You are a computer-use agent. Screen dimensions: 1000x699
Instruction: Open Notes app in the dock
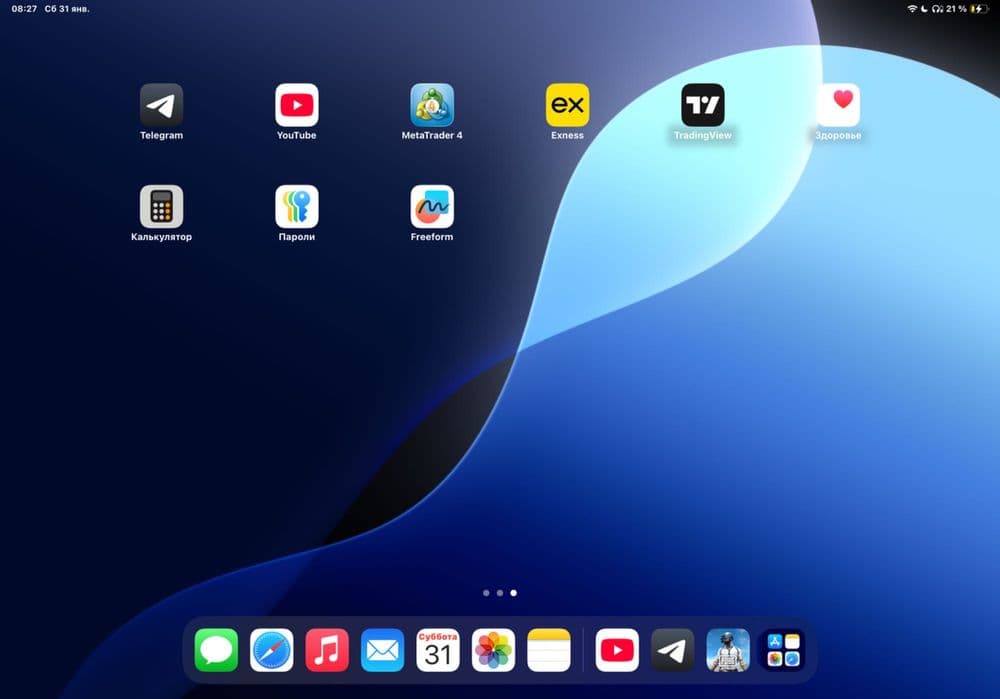(548, 650)
